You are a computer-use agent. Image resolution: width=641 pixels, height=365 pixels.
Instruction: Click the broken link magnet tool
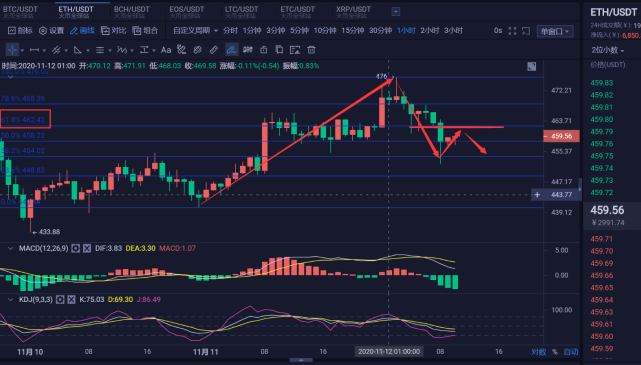182,50
